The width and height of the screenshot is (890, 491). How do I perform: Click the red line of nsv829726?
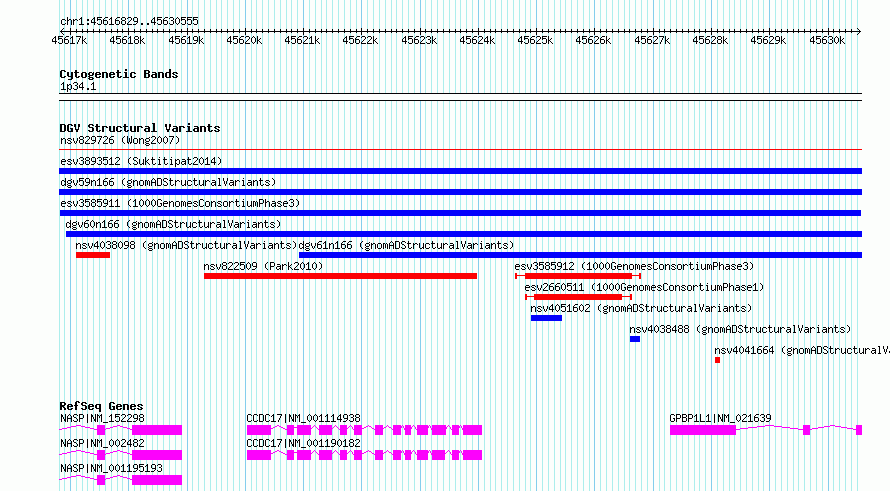(x=460, y=150)
